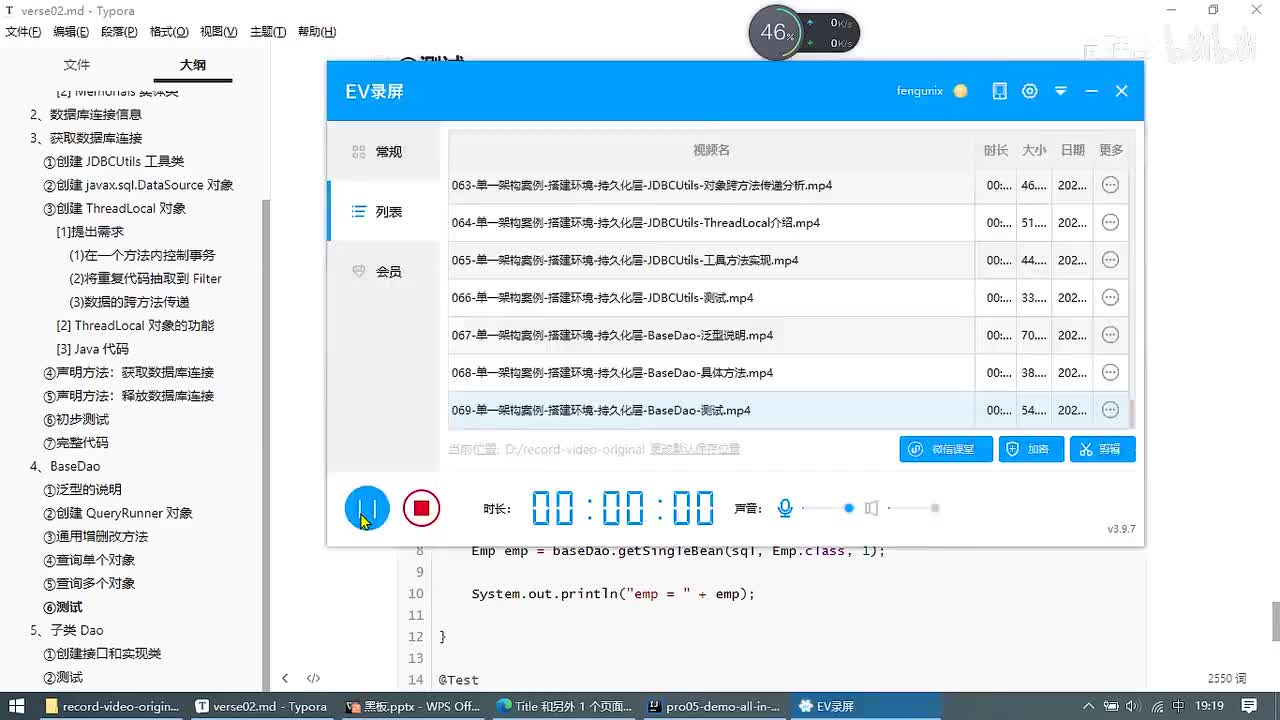Click the speaker icon beside the microphone slider
Image resolution: width=1280 pixels, height=720 pixels.
tap(871, 508)
